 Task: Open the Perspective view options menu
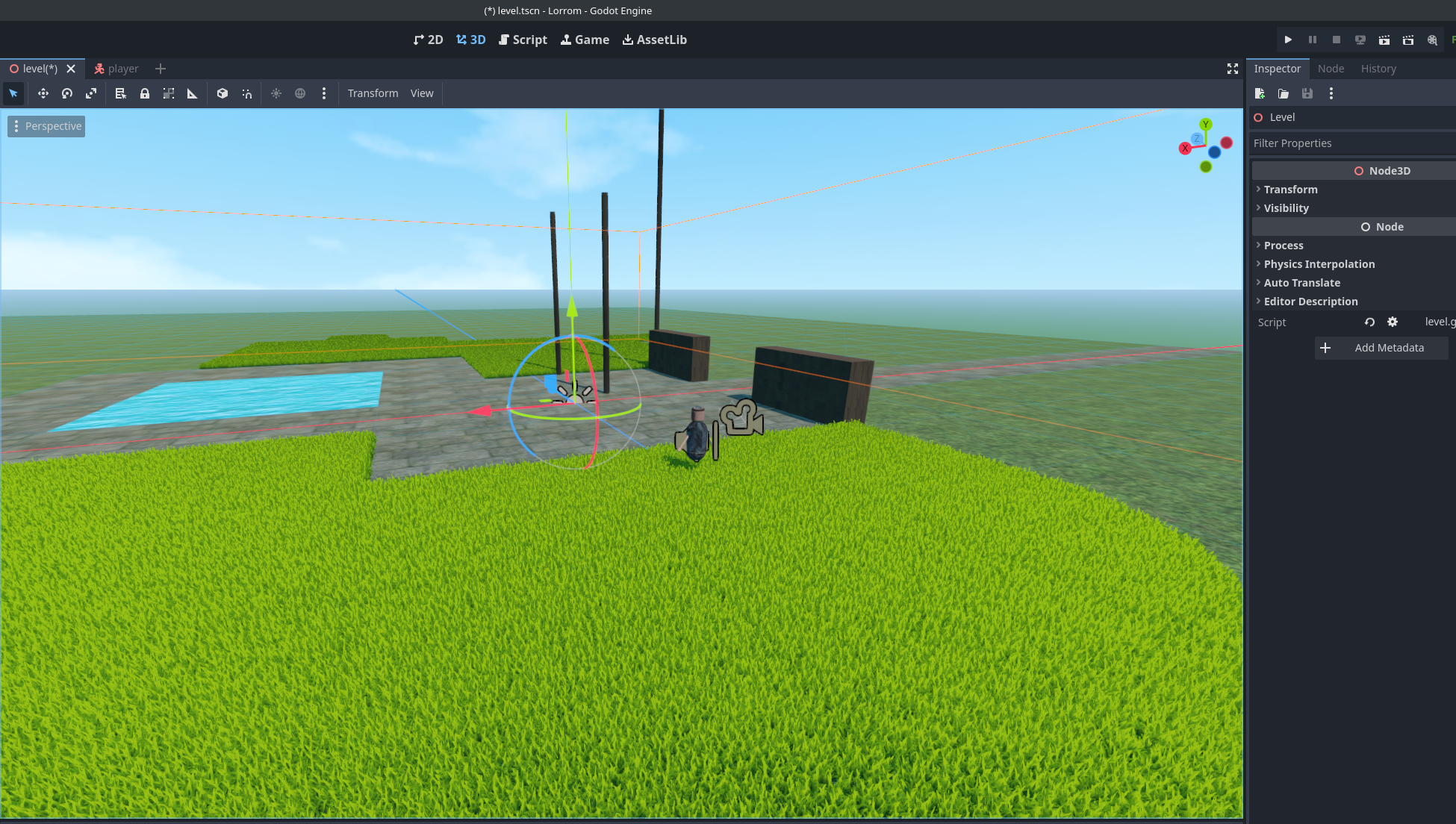point(46,126)
